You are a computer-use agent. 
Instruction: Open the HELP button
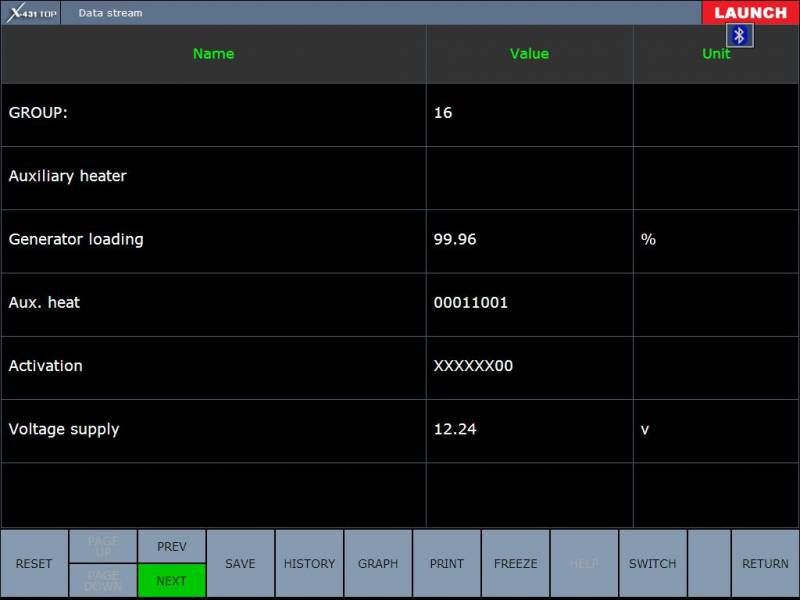click(584, 563)
